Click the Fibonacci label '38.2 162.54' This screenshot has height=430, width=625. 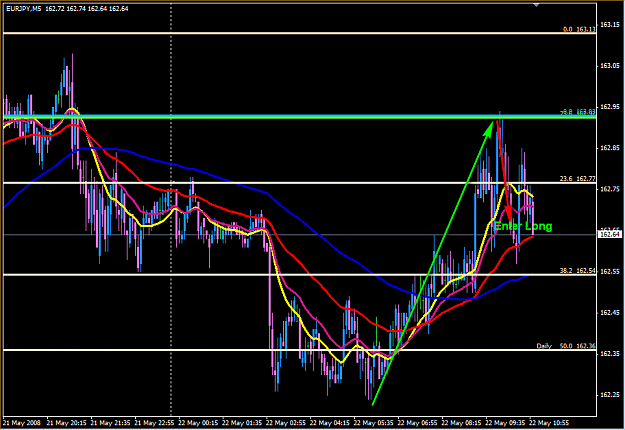point(577,271)
